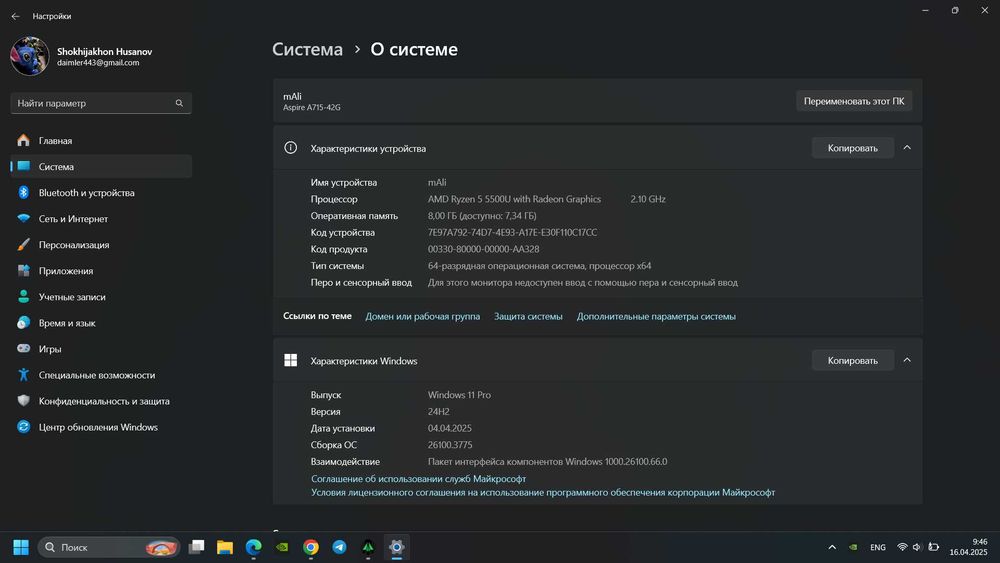Screen dimensions: 1000x563
Task: Open Telegram from the taskbar
Action: (339, 547)
